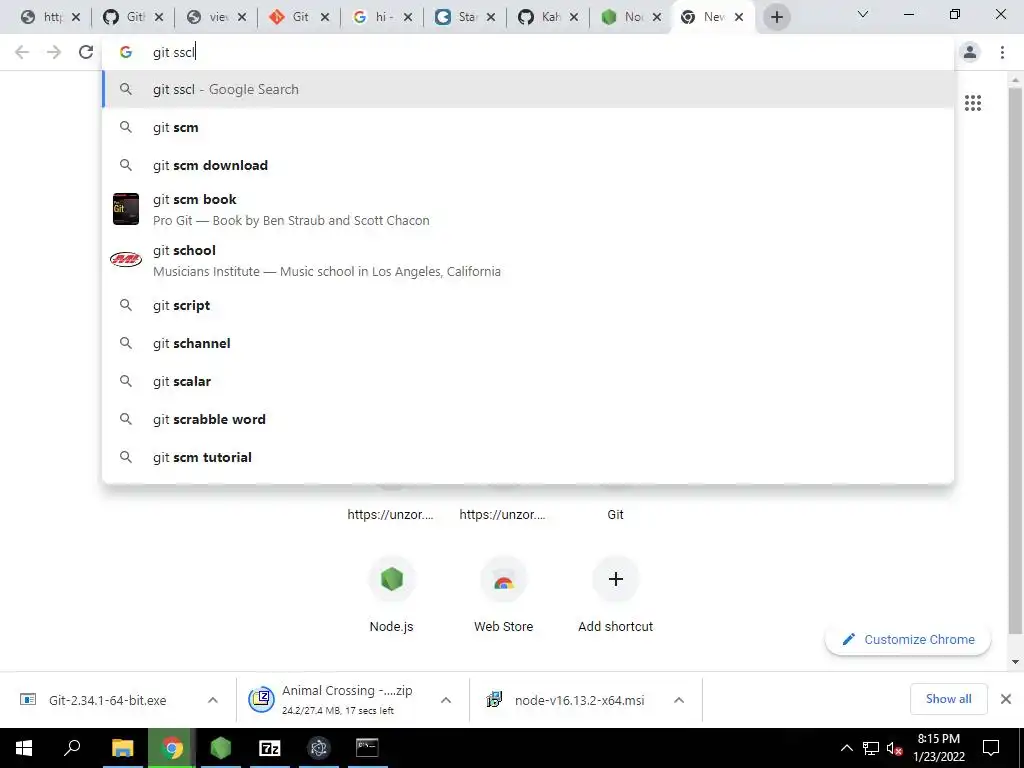Expand options for Animal Crossing zip download
Viewport: 1024px width, 768px height.
pyautogui.click(x=446, y=700)
